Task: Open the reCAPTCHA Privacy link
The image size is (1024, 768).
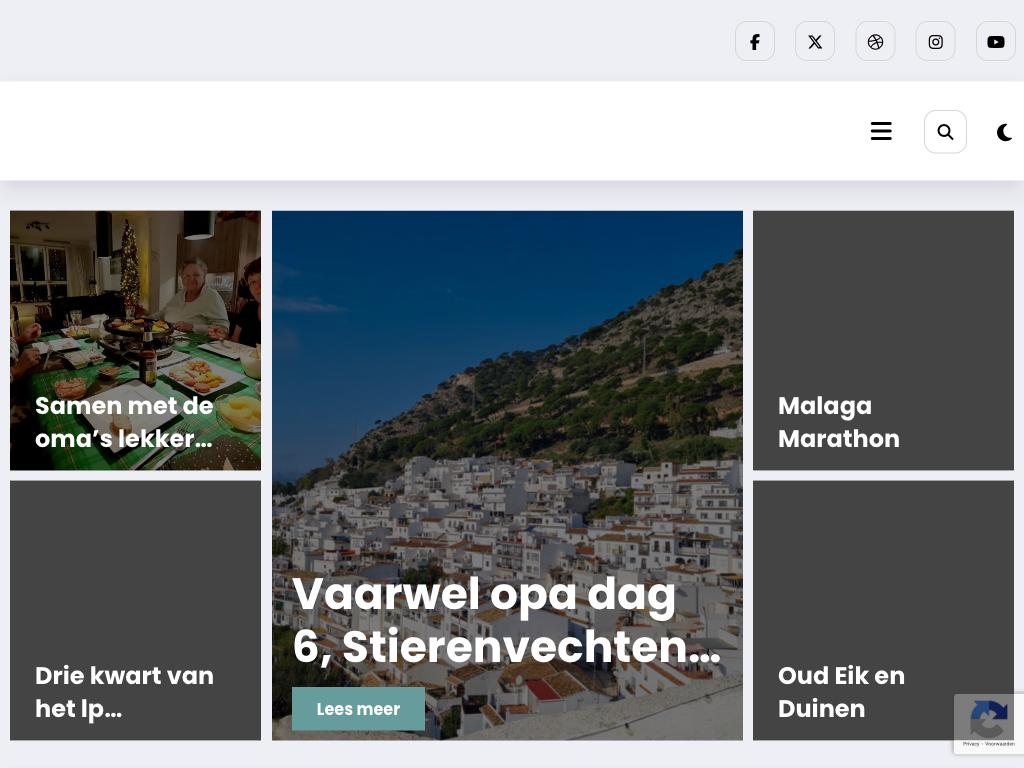Action: point(971,744)
